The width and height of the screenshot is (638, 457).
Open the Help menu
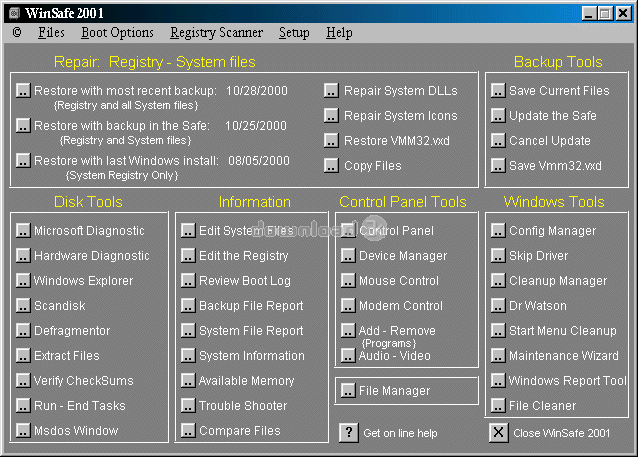(x=339, y=33)
